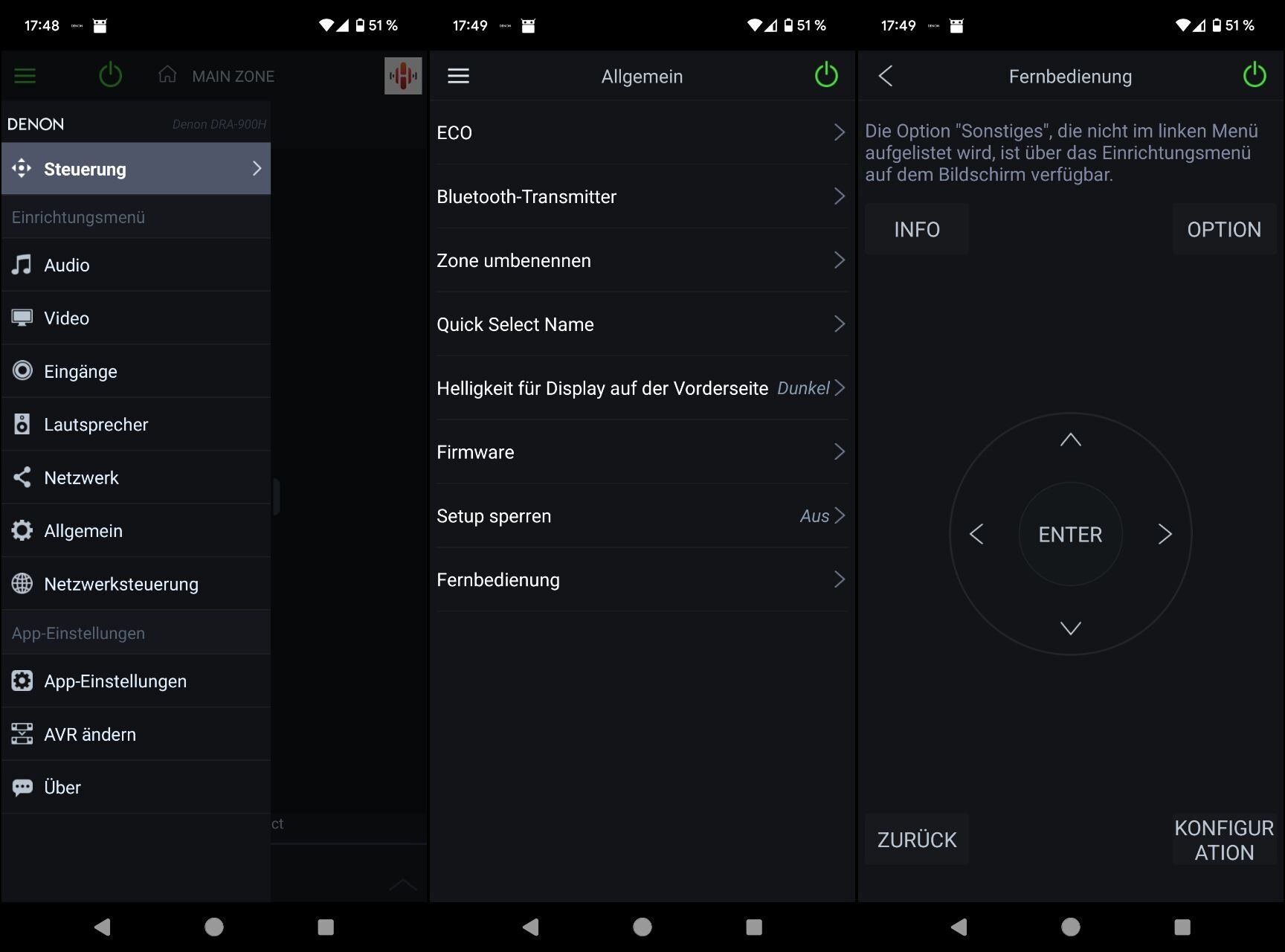Tap the home icon beside MAIN ZONE
Viewport: 1285px width, 952px height.
pyautogui.click(x=167, y=74)
